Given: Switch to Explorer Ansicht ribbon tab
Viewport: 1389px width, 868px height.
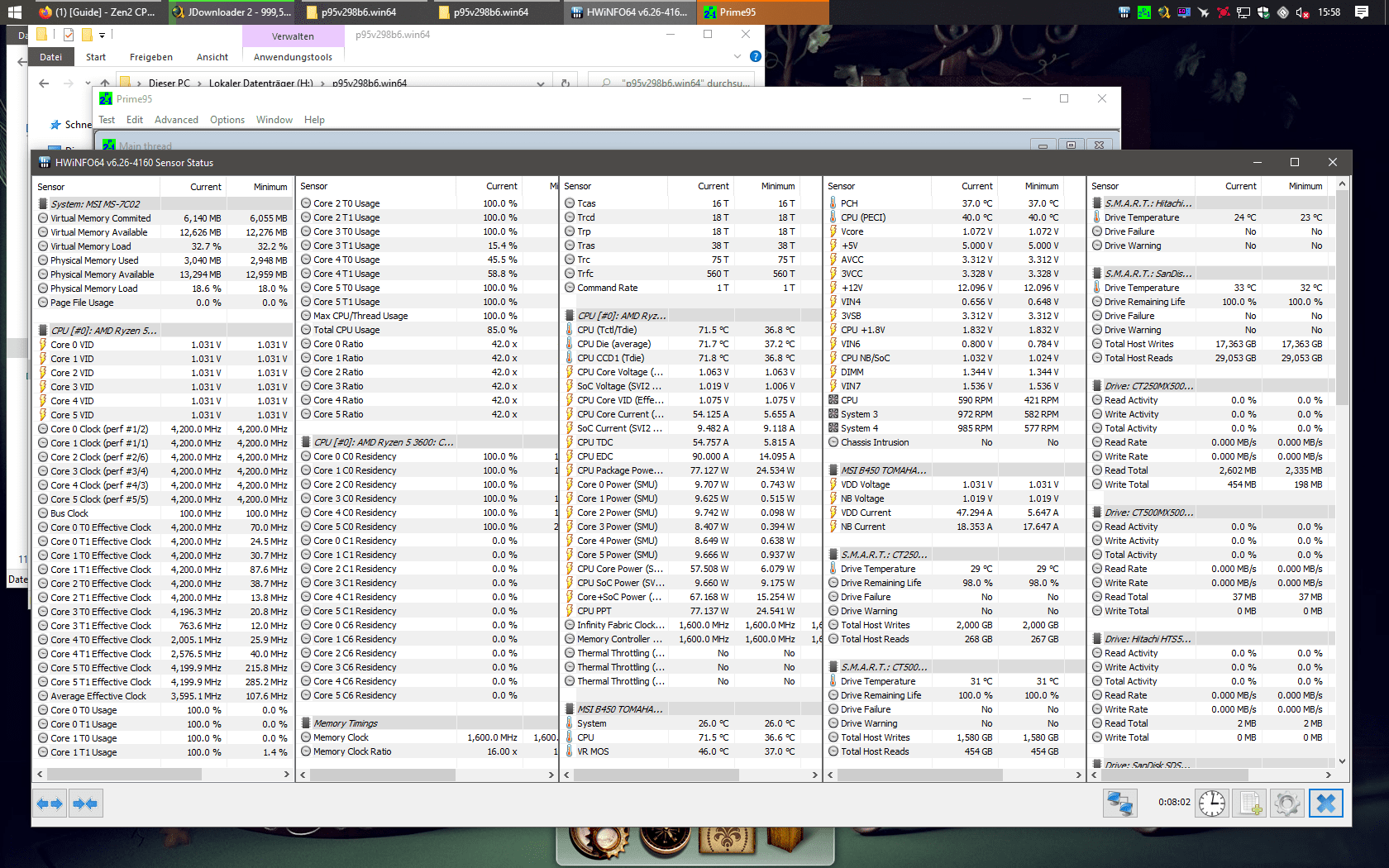Looking at the screenshot, I should pyautogui.click(x=212, y=57).
